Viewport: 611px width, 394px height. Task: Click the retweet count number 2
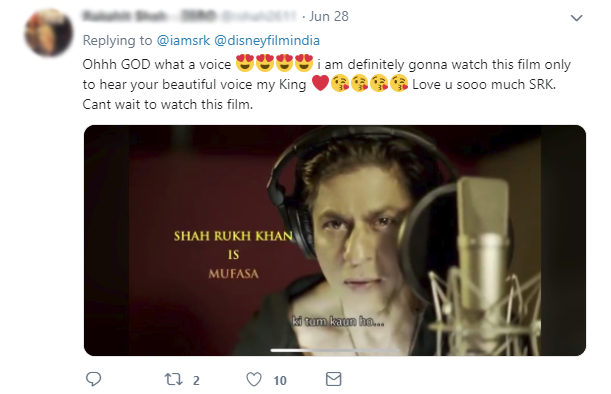coord(196,380)
